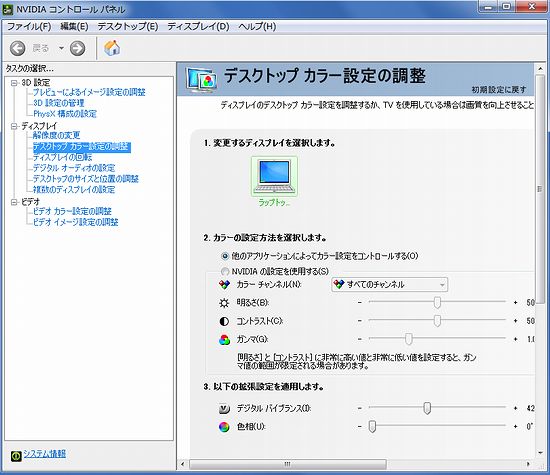Click the Forward arrow toolbar button
Image resolution: width=550 pixels, height=475 pixels.
click(78, 48)
